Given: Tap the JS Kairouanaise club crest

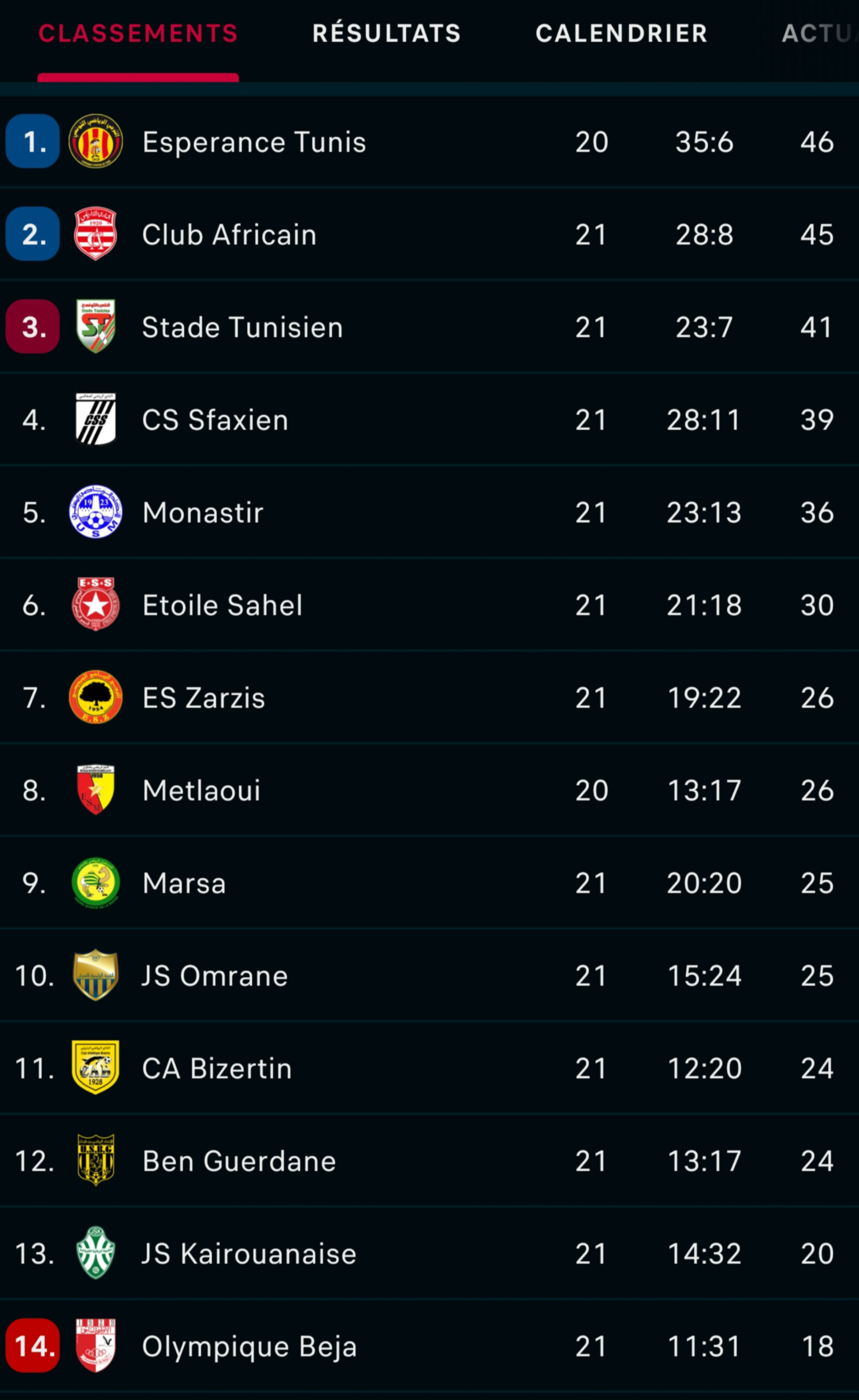Looking at the screenshot, I should (x=96, y=1253).
